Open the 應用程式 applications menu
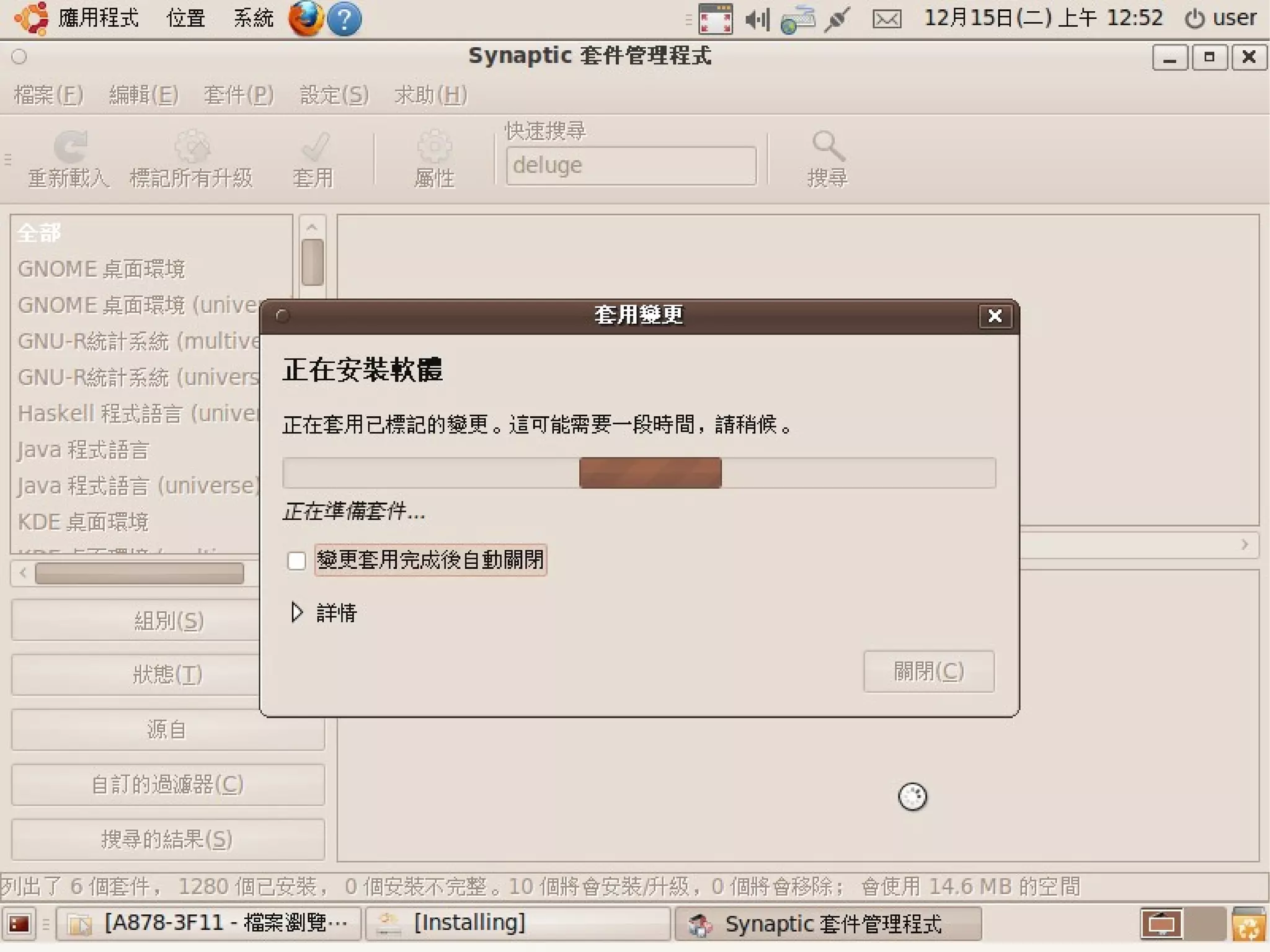1270x952 pixels. 98,18
